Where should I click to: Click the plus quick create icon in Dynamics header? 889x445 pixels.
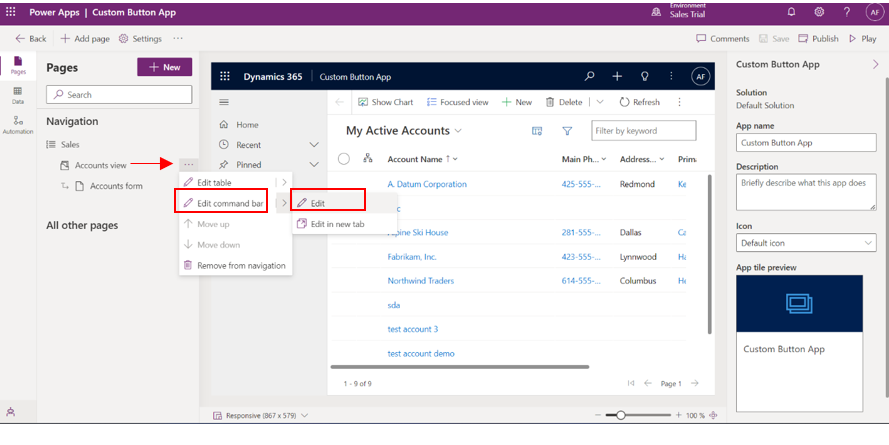pyautogui.click(x=617, y=76)
